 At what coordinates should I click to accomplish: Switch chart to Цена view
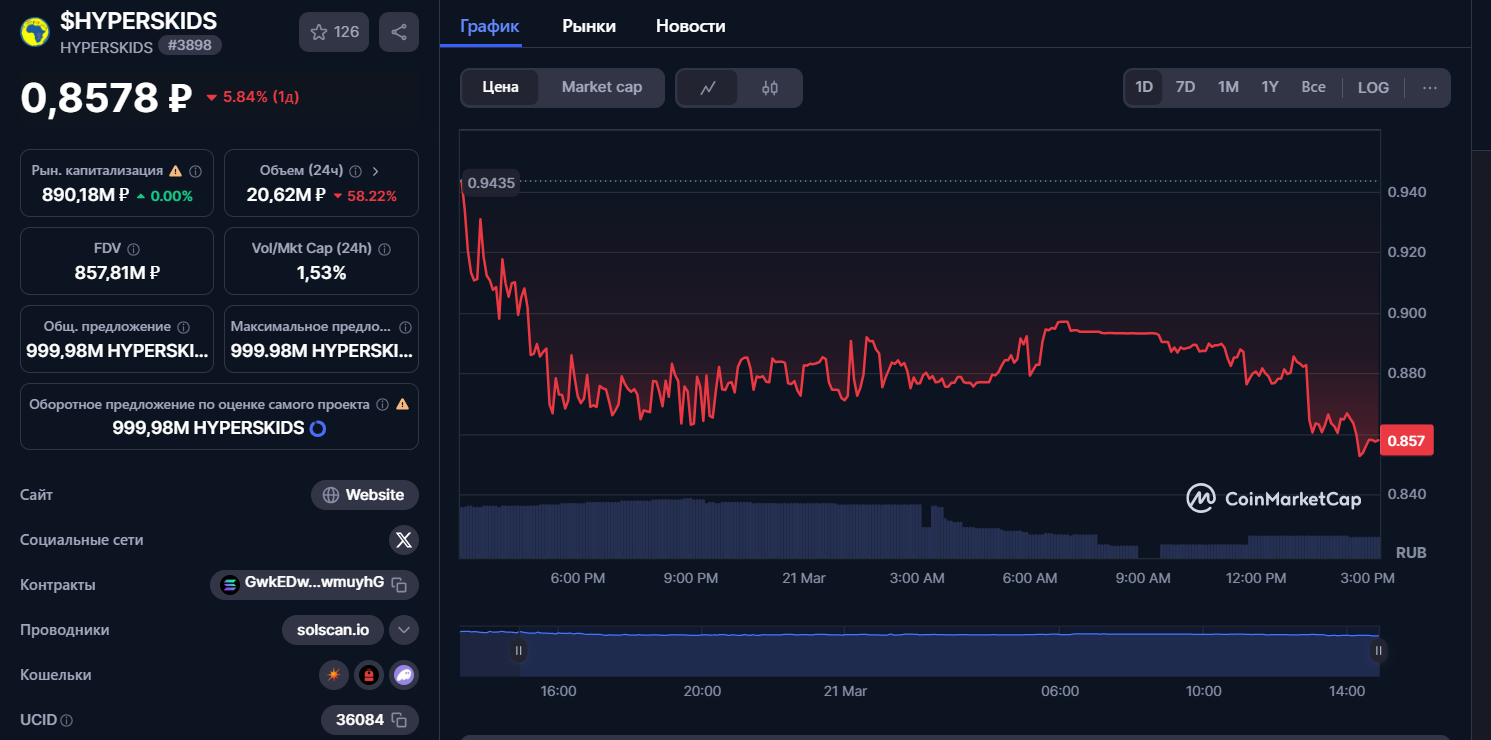point(500,87)
